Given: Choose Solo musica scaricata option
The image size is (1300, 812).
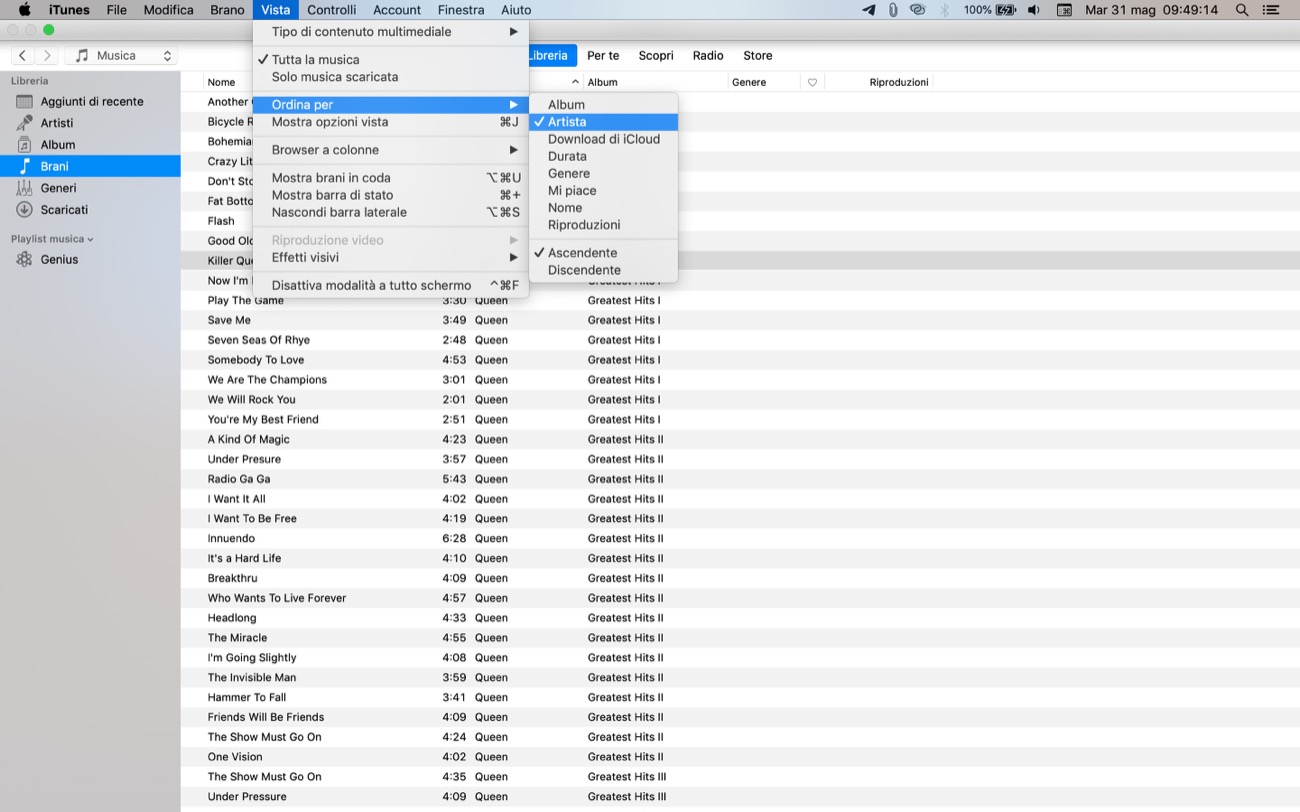Looking at the screenshot, I should (391, 77).
